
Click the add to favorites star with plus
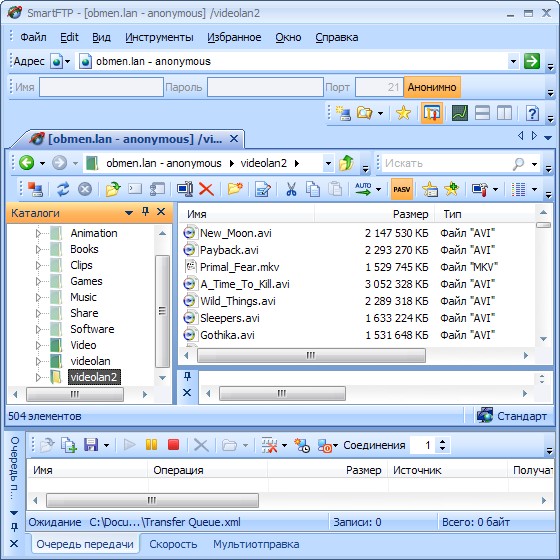pyautogui.click(x=451, y=189)
